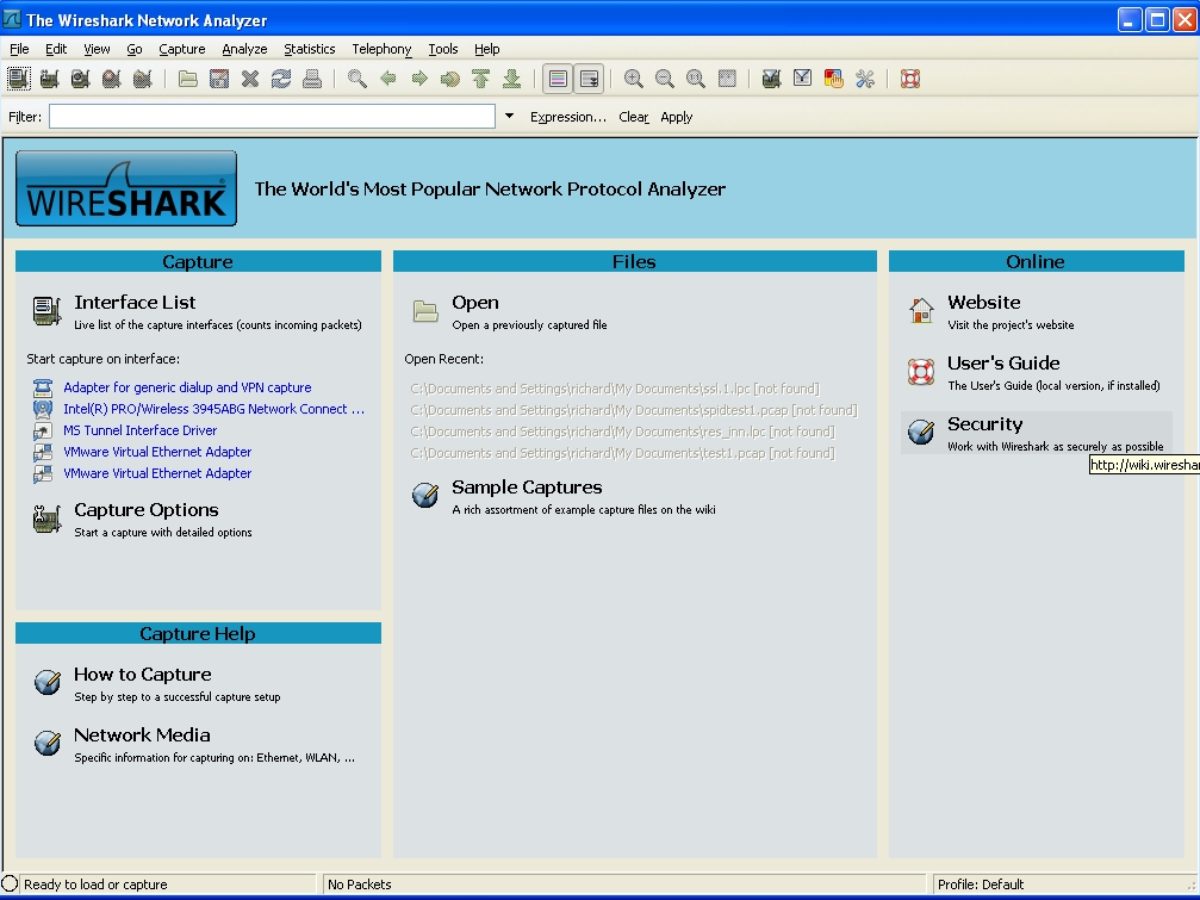Image resolution: width=1200 pixels, height=900 pixels.
Task: Open the Edit menu
Action: [x=56, y=49]
